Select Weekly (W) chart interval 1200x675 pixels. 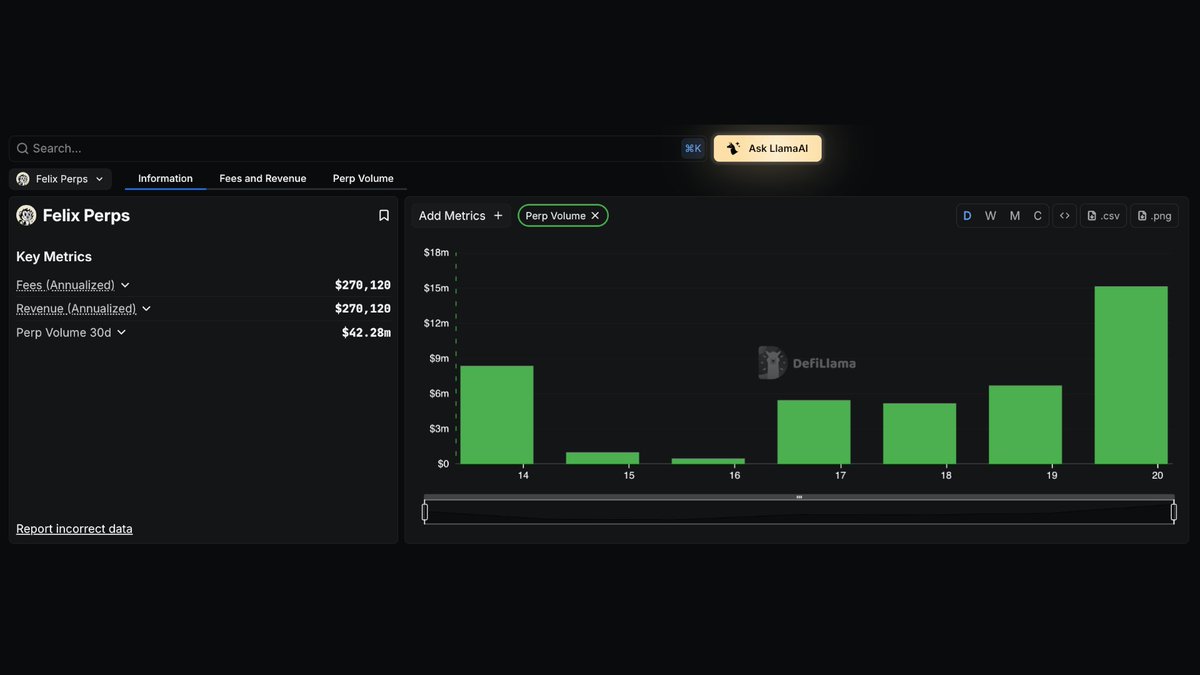tap(990, 215)
